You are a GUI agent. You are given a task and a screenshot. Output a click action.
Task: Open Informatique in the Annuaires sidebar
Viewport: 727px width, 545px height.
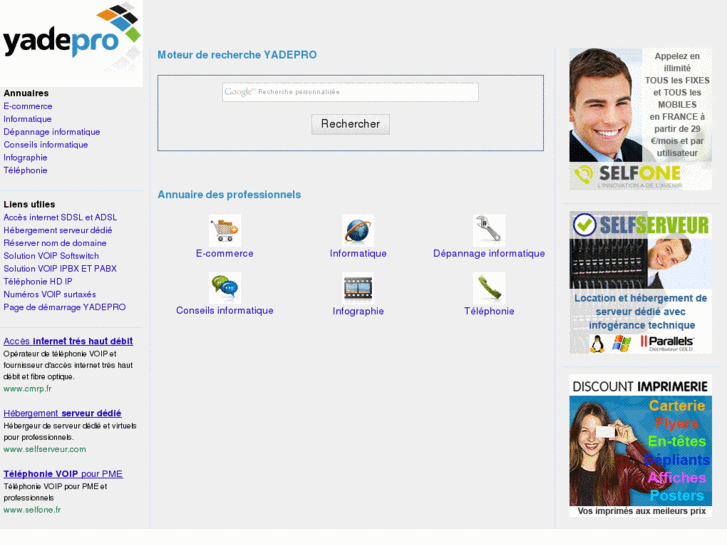27,119
